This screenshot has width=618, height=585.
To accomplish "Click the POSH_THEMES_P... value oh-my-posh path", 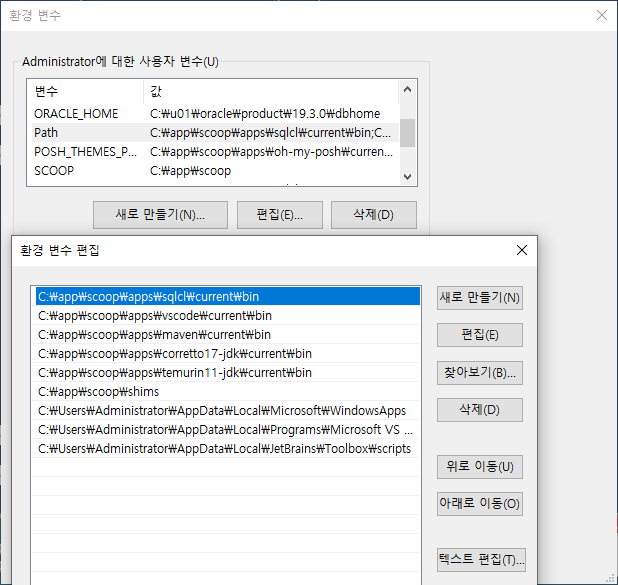I will click(271, 152).
